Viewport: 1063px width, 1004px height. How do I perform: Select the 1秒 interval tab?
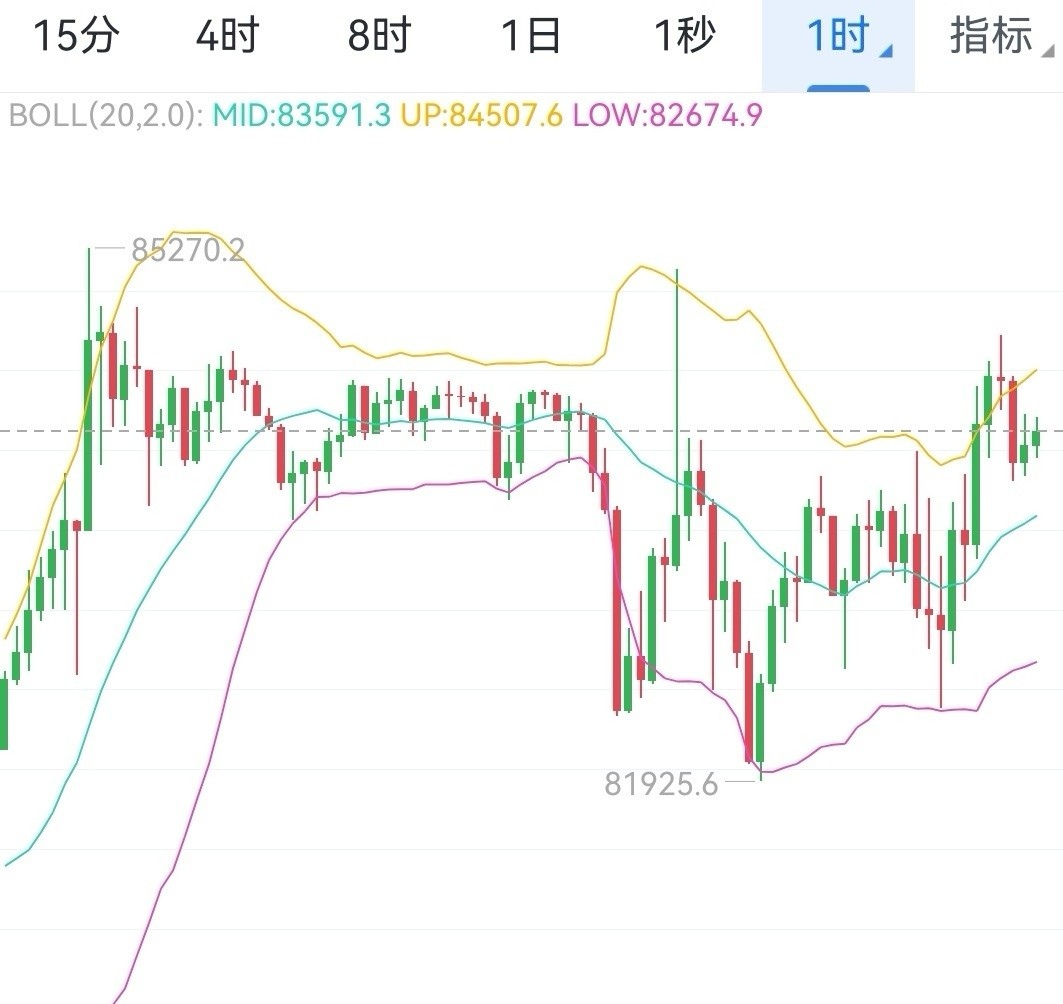coord(684,38)
